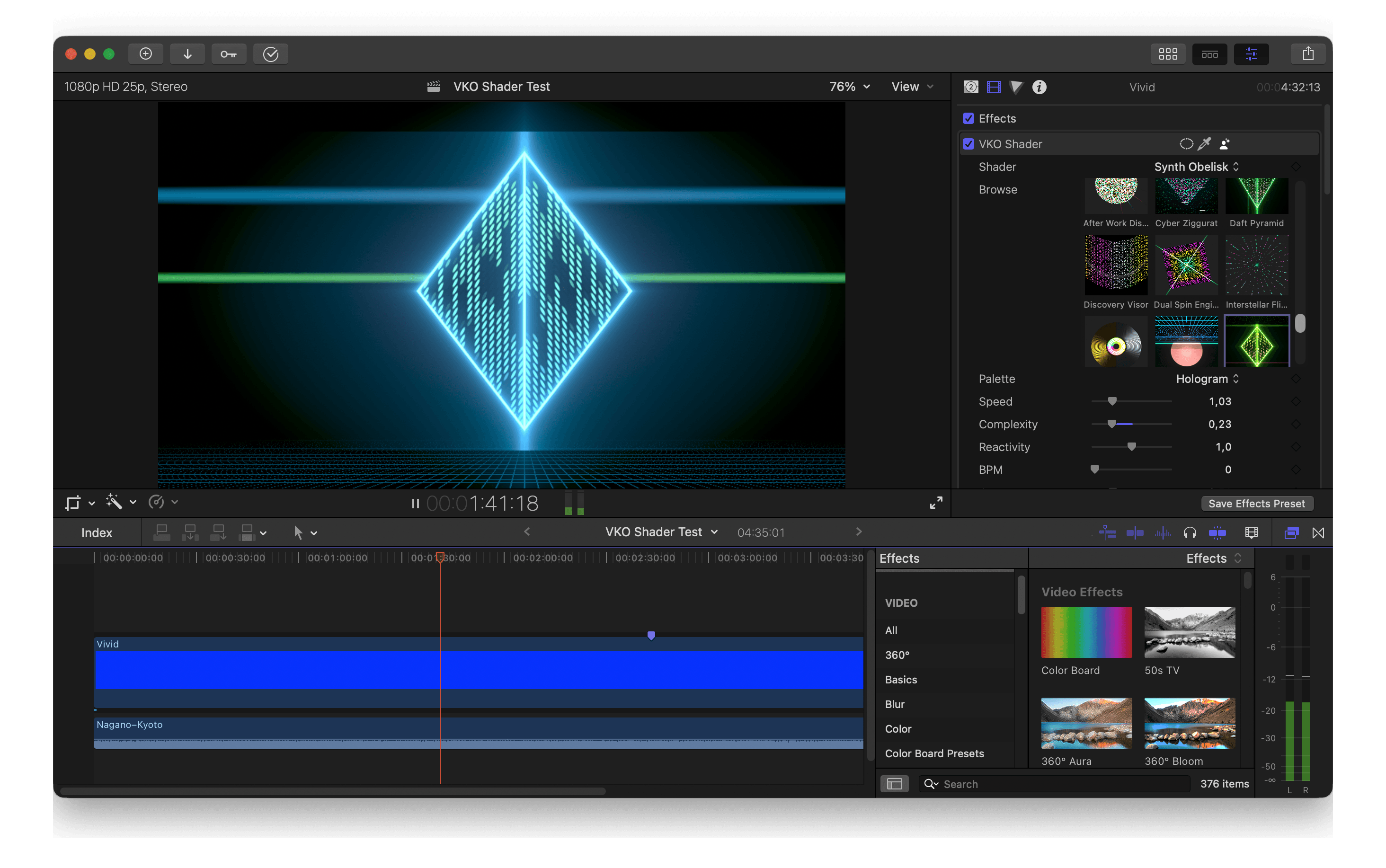Add a shape mask to VKO Shader
This screenshot has width=1386, height=868.
click(1186, 143)
